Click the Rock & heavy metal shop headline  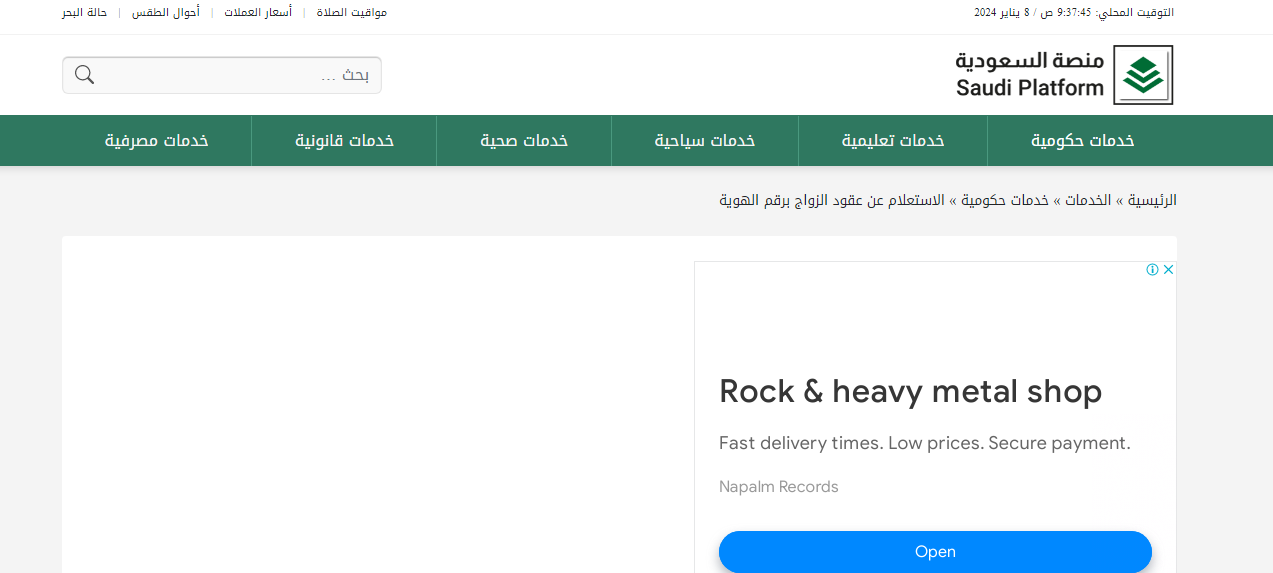[x=910, y=391]
